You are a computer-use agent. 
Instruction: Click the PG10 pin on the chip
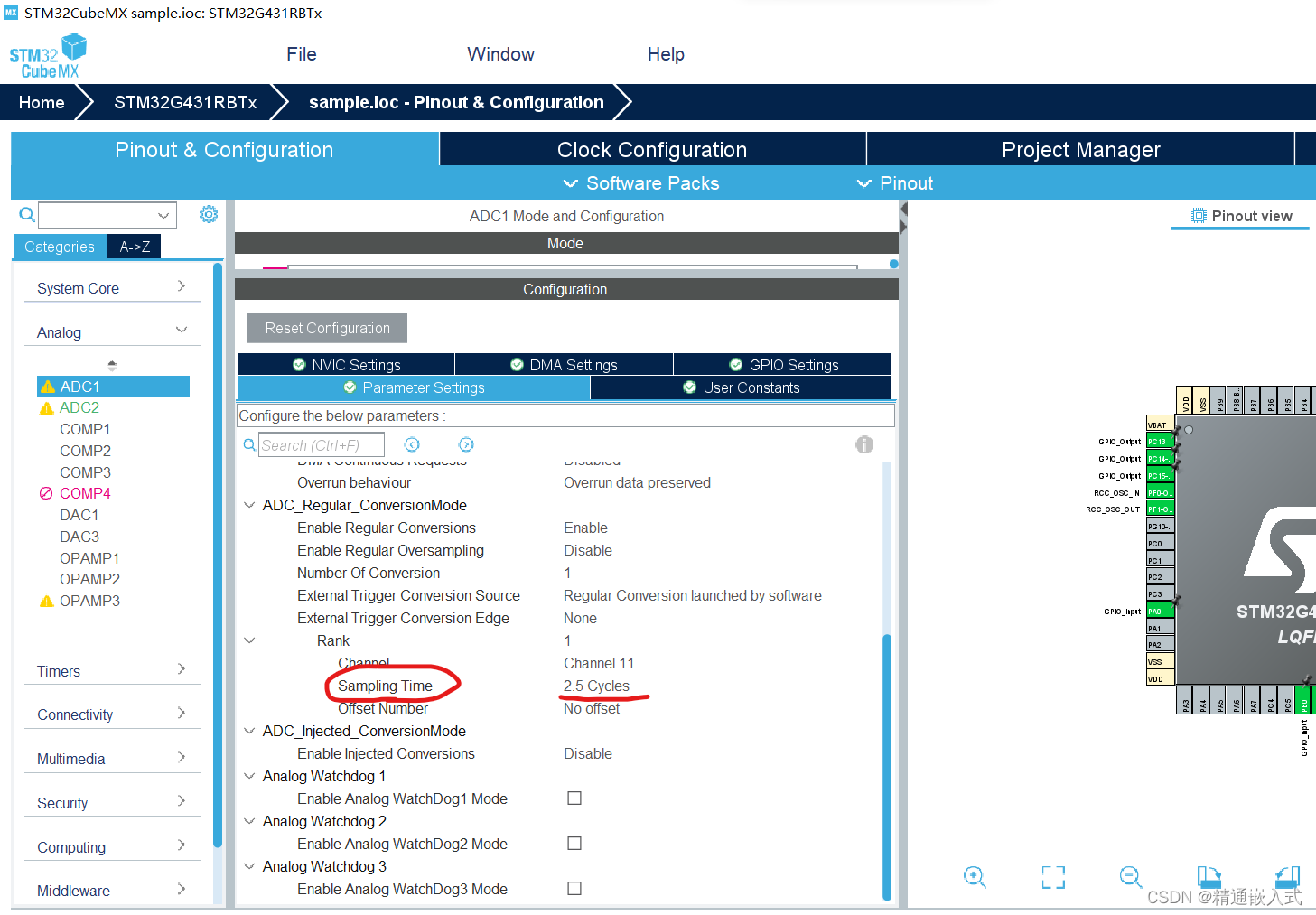[x=1160, y=527]
